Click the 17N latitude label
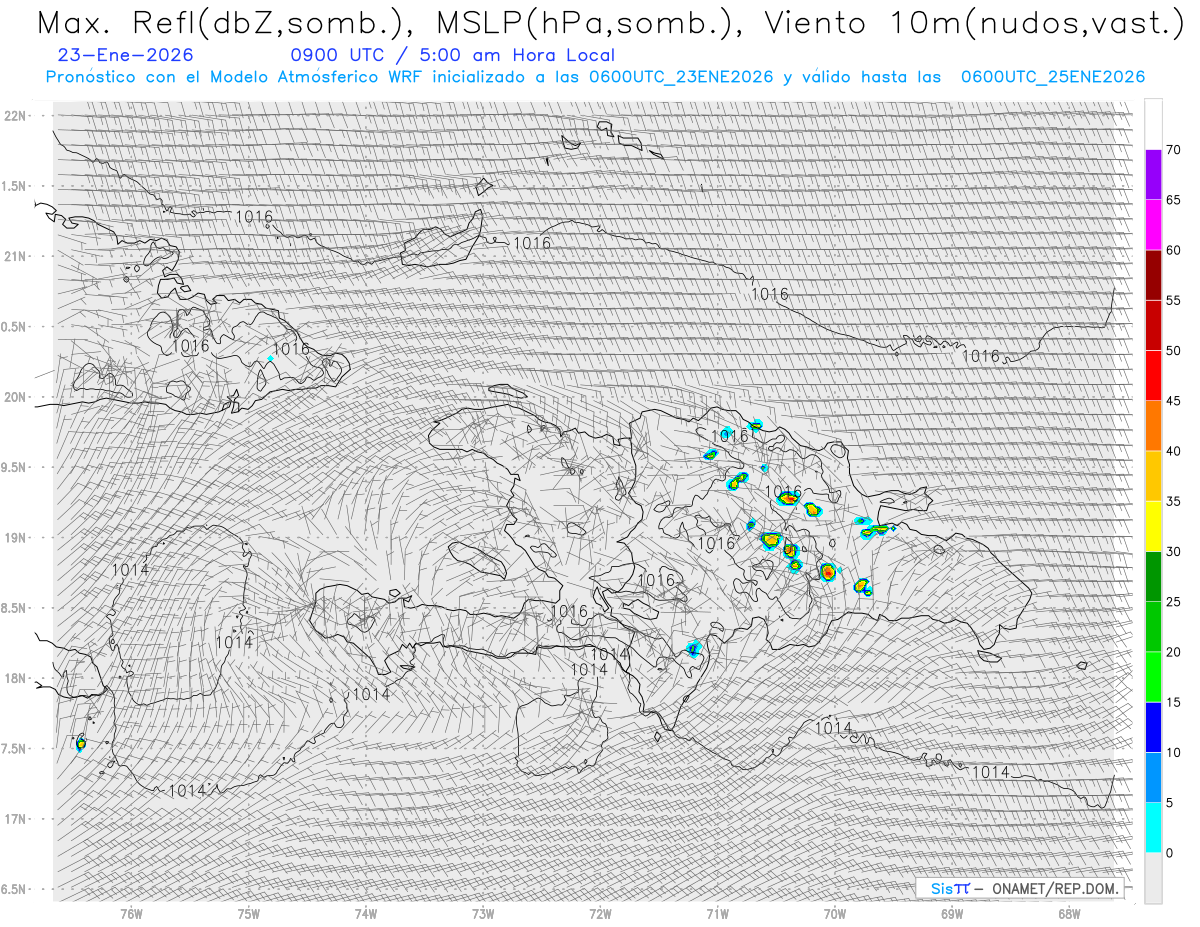This screenshot has width=1200, height=927. [17, 819]
